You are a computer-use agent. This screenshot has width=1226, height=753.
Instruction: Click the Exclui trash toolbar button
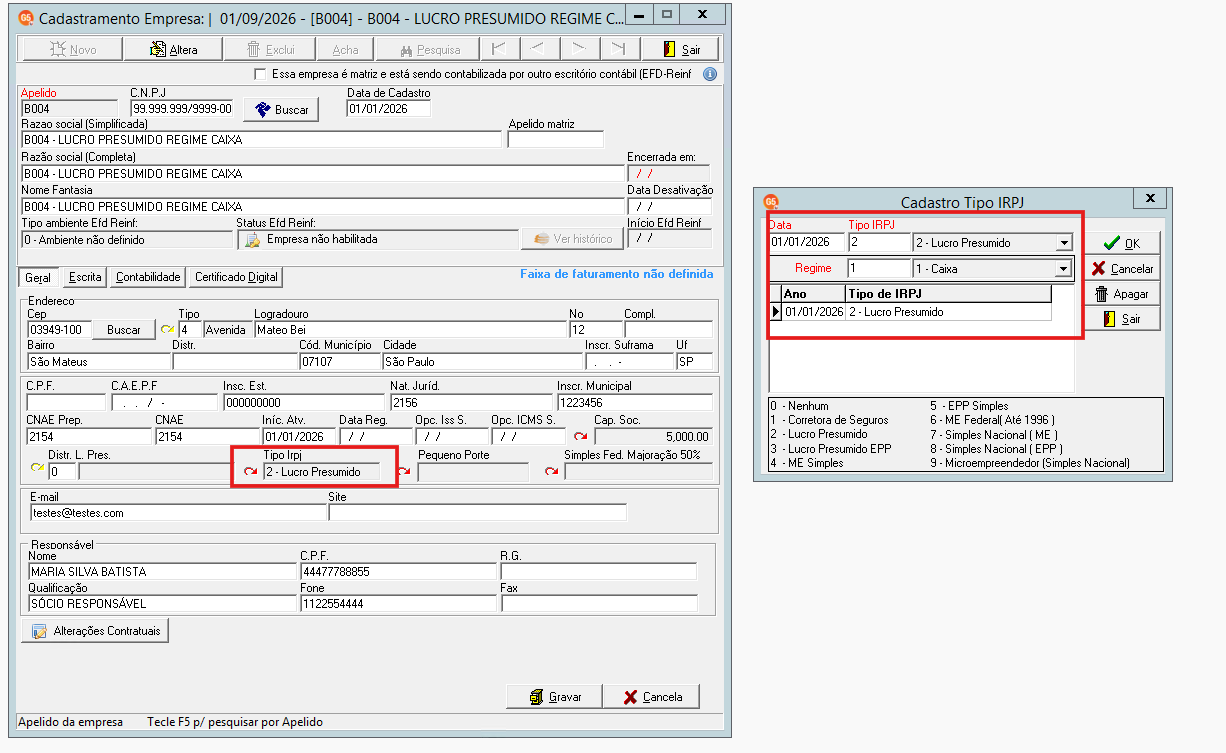(270, 49)
